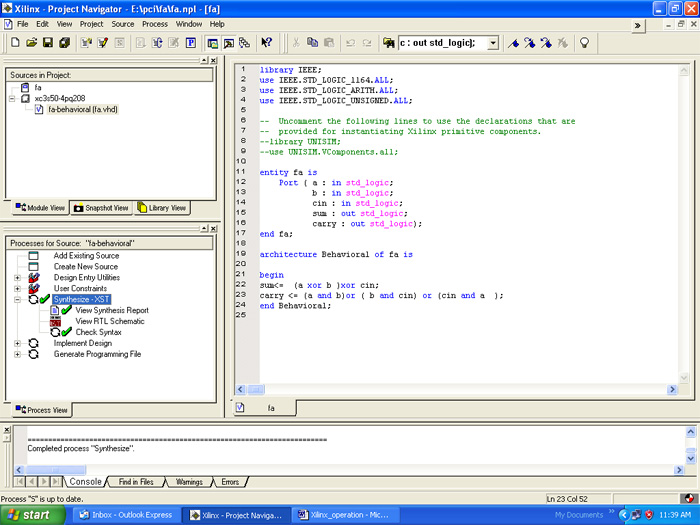Select View RTL Schematic item

pyautogui.click(x=110, y=321)
